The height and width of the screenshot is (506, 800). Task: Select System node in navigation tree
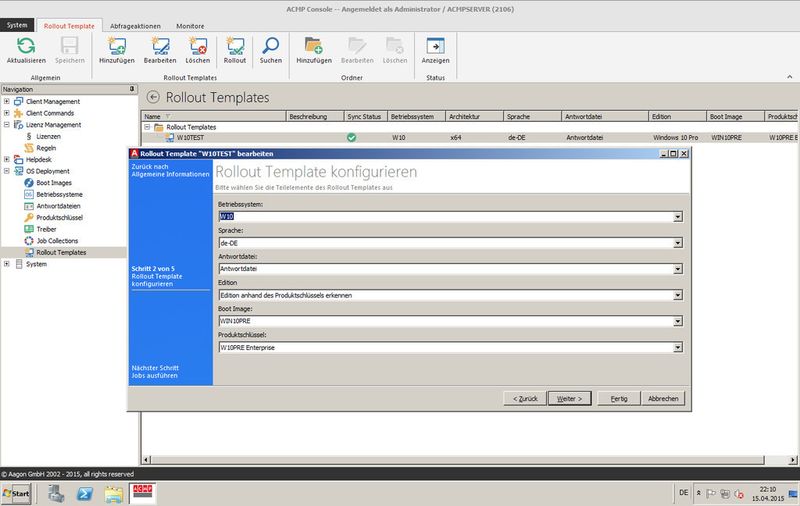[x=36, y=264]
